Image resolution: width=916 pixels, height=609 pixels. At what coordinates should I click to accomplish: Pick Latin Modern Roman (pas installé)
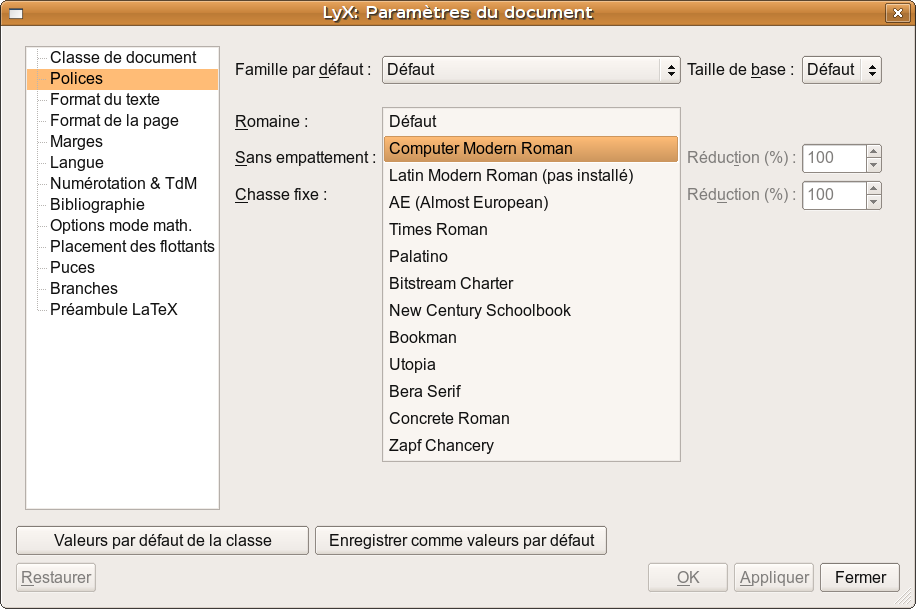pyautogui.click(x=511, y=176)
